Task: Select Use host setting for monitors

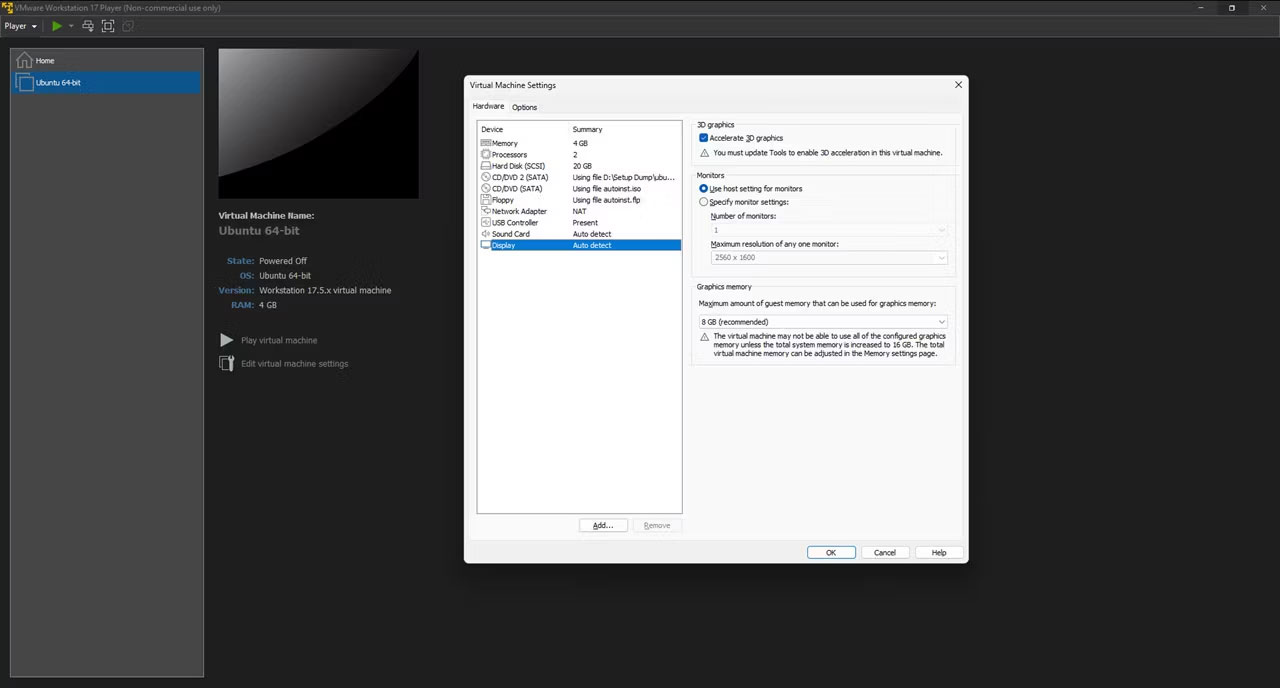Action: click(x=704, y=188)
